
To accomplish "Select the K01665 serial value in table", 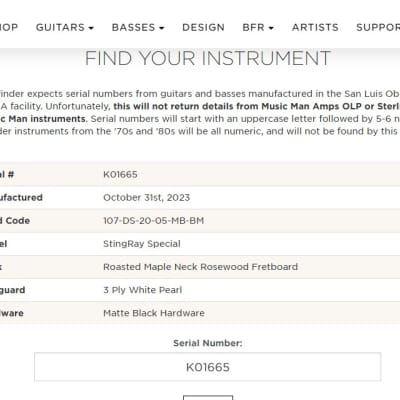I will coord(120,174).
